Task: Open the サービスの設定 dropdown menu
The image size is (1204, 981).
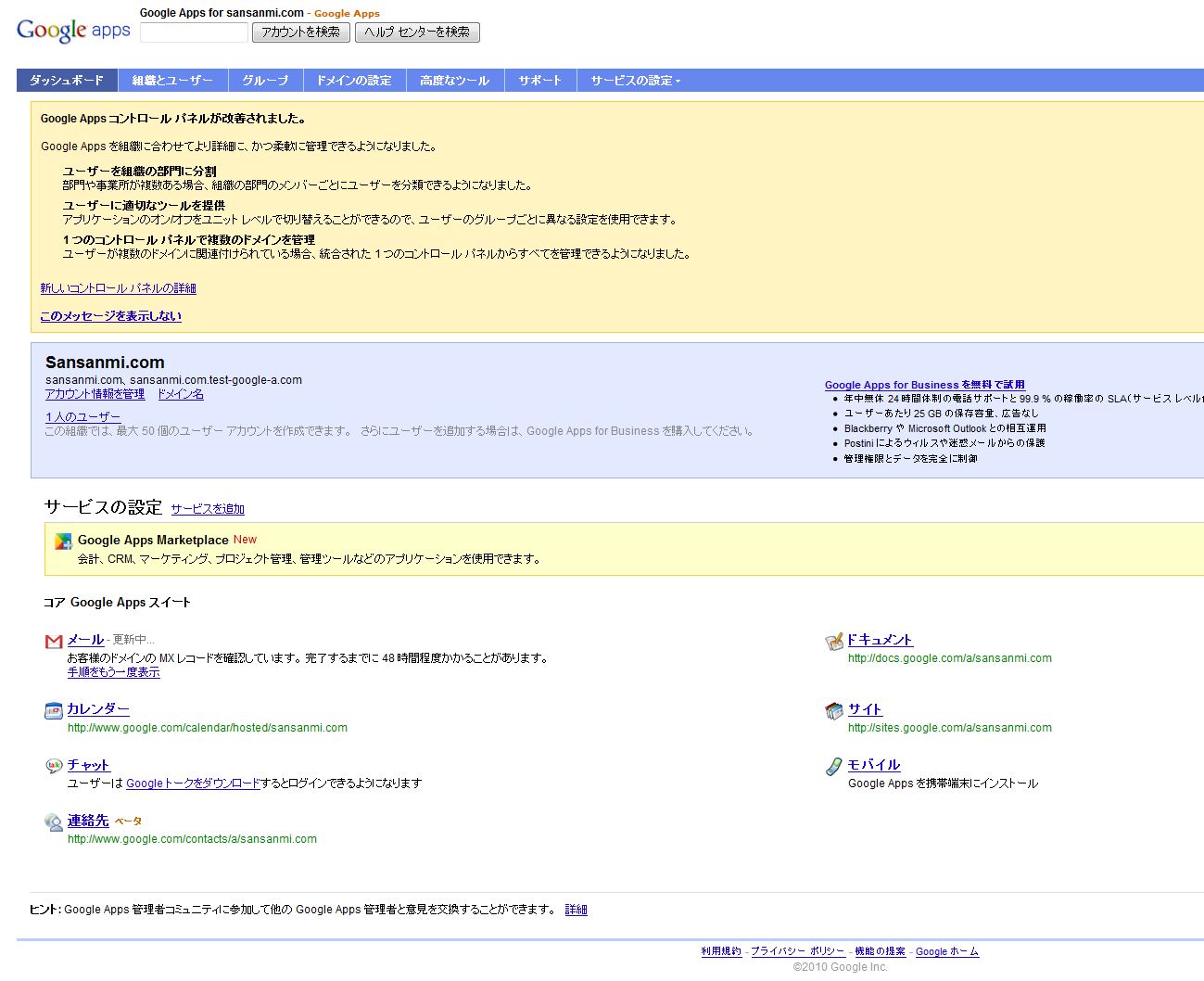Action: (636, 81)
